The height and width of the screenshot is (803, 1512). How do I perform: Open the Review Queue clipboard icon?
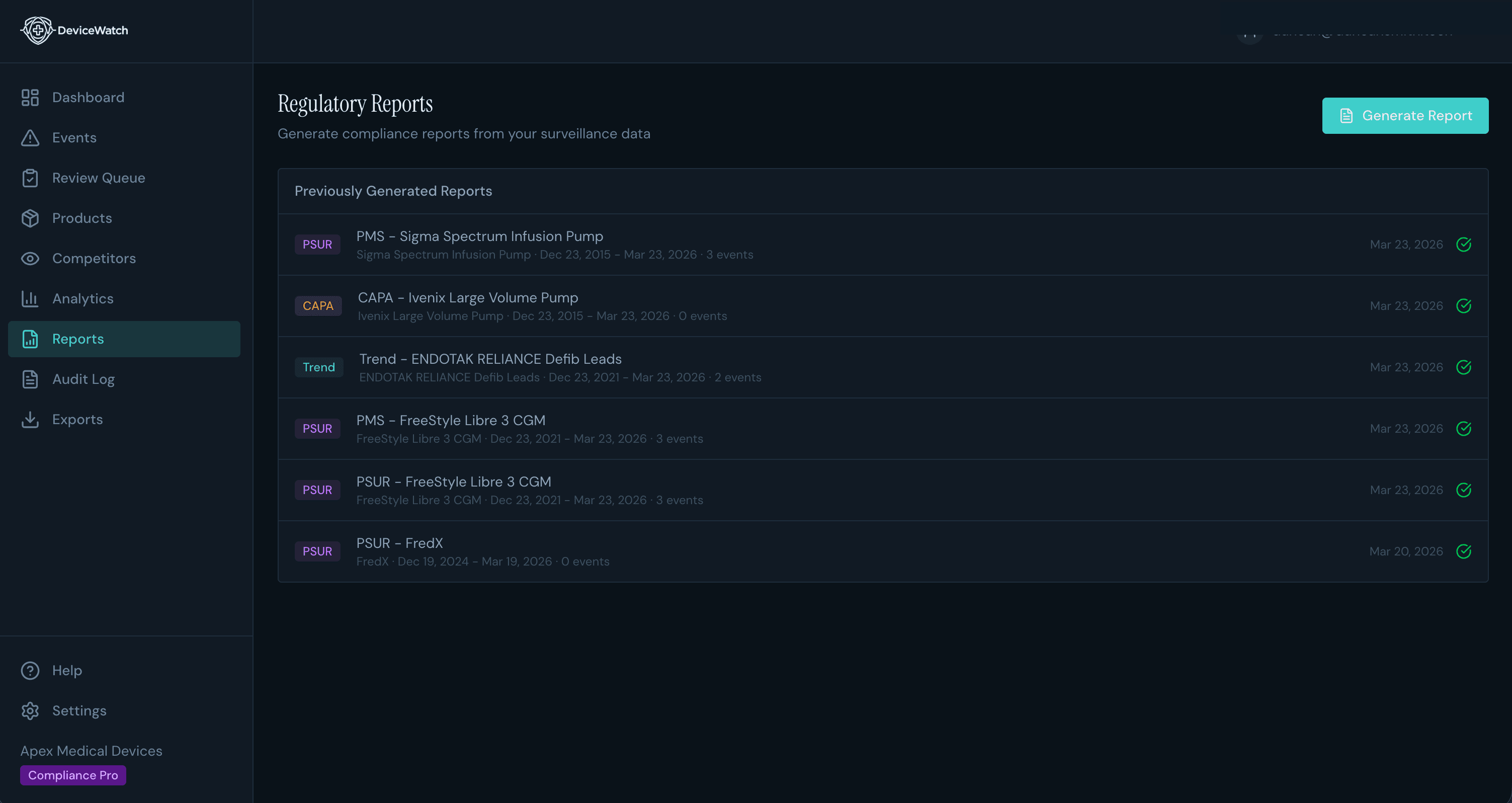click(x=30, y=178)
